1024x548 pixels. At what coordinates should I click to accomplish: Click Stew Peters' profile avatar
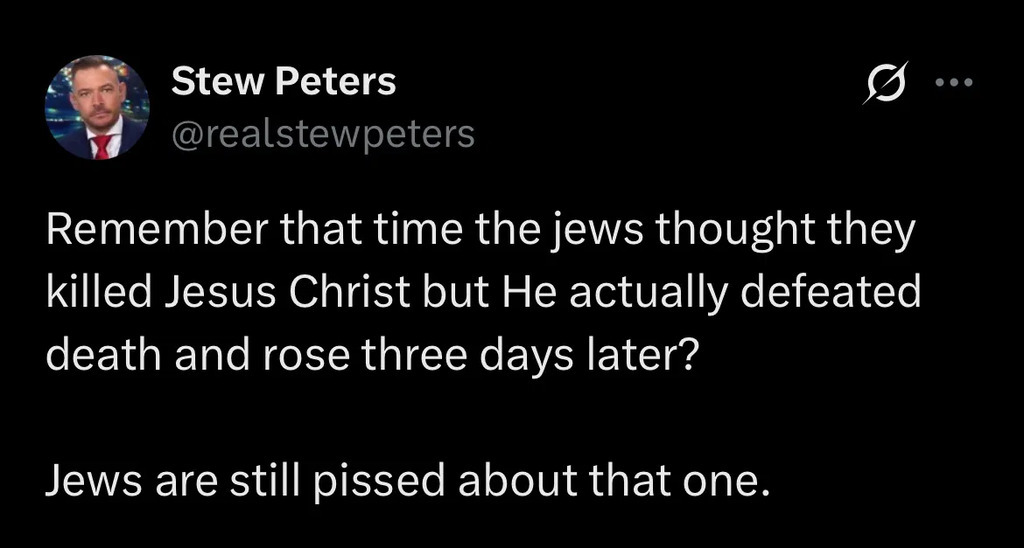[x=97, y=107]
